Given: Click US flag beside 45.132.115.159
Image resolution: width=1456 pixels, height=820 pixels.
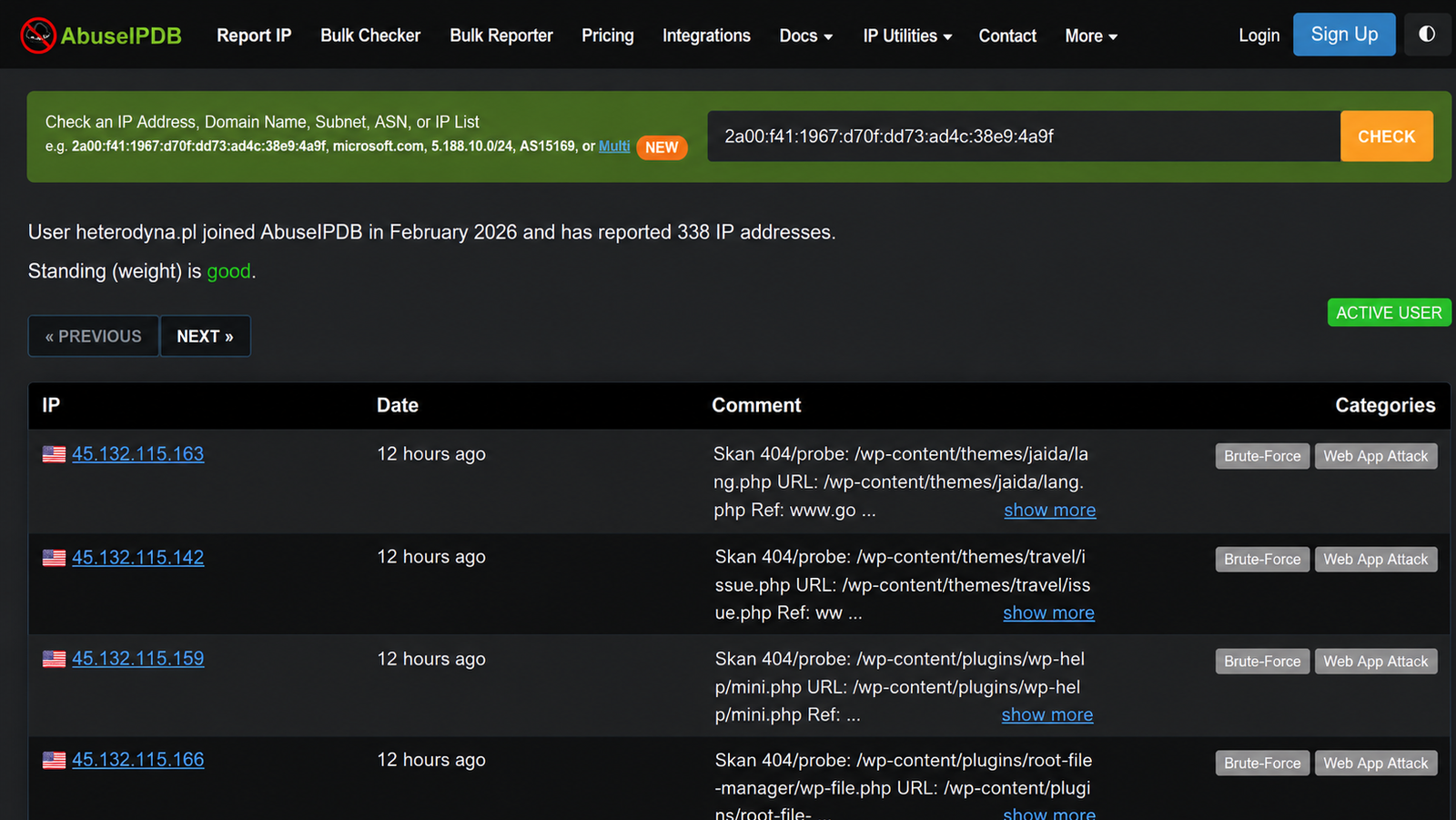Looking at the screenshot, I should click(54, 659).
